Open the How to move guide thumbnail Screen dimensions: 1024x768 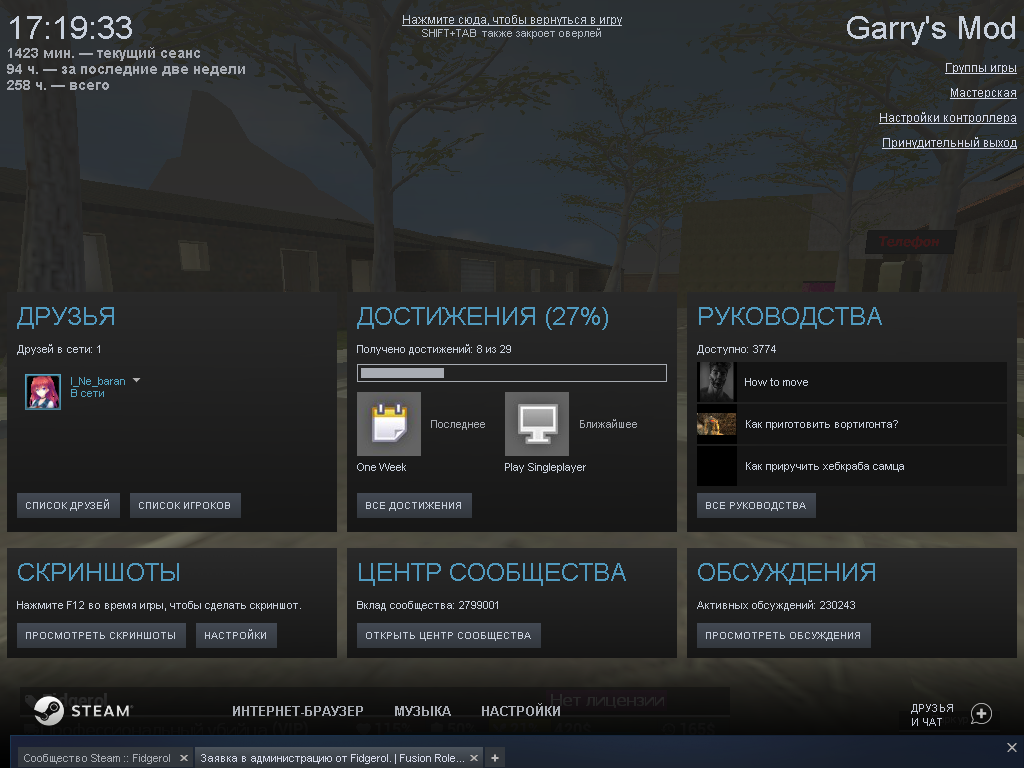click(716, 382)
